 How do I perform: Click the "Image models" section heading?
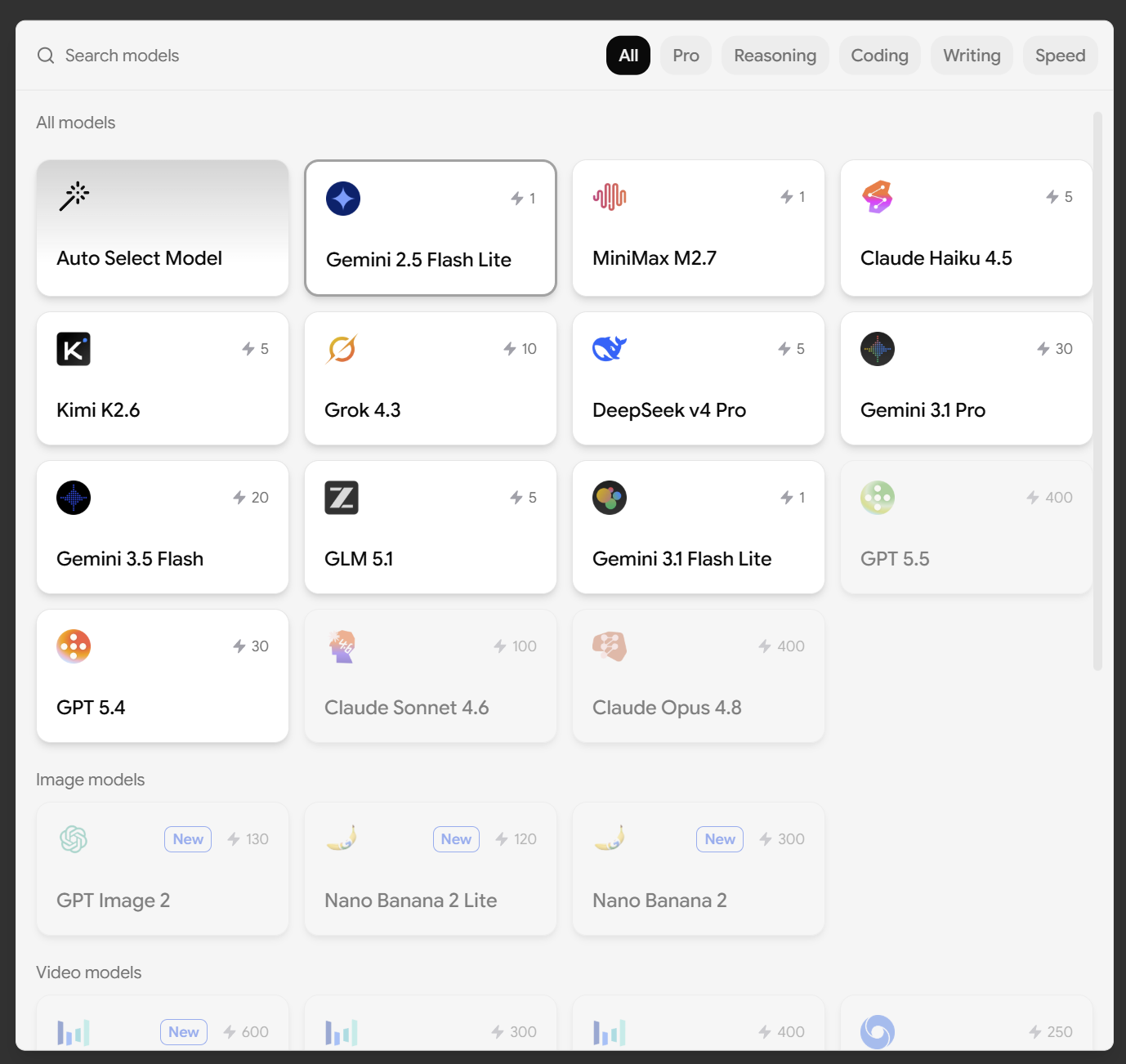click(x=91, y=780)
